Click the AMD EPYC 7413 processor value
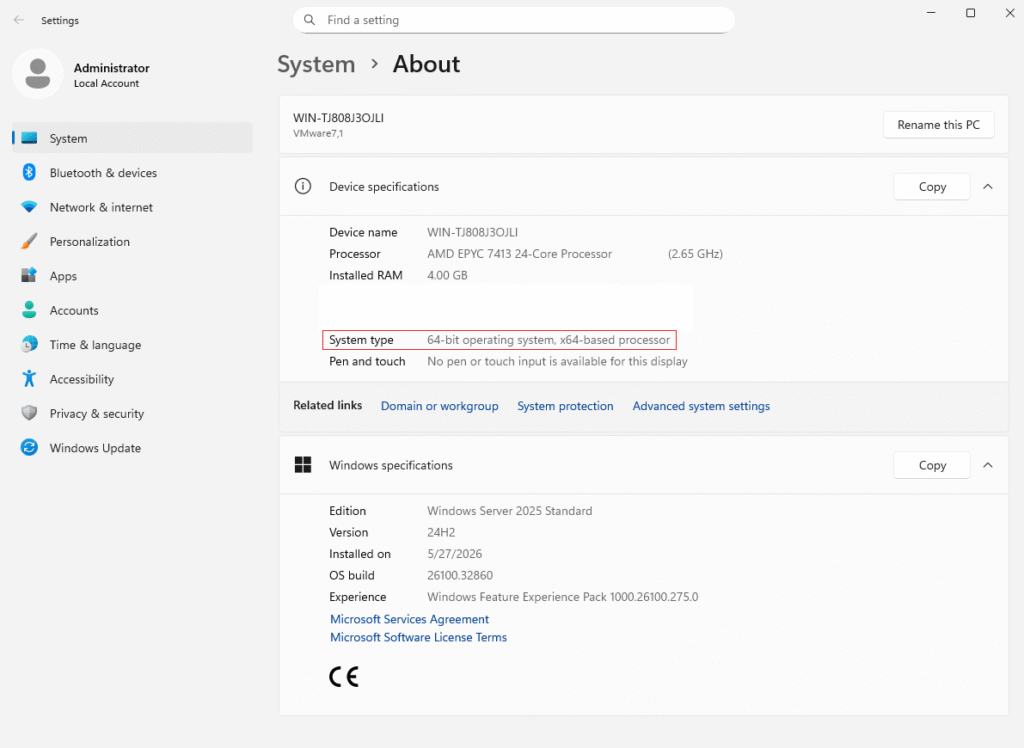The width and height of the screenshot is (1024, 748). pyautogui.click(x=520, y=254)
